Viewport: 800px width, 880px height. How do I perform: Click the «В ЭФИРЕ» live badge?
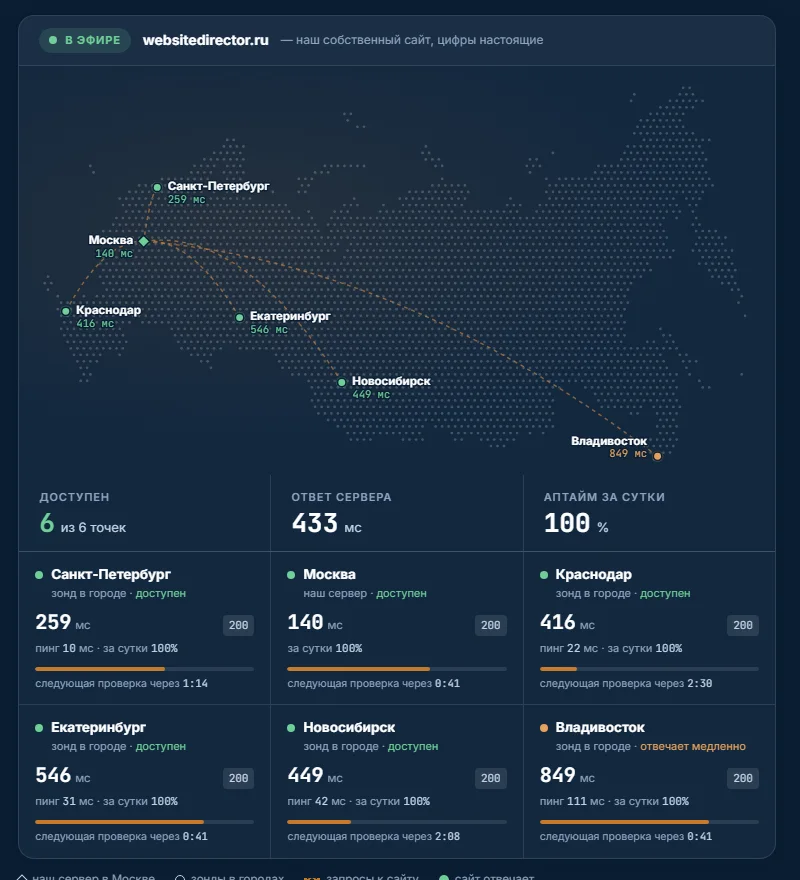coord(85,40)
